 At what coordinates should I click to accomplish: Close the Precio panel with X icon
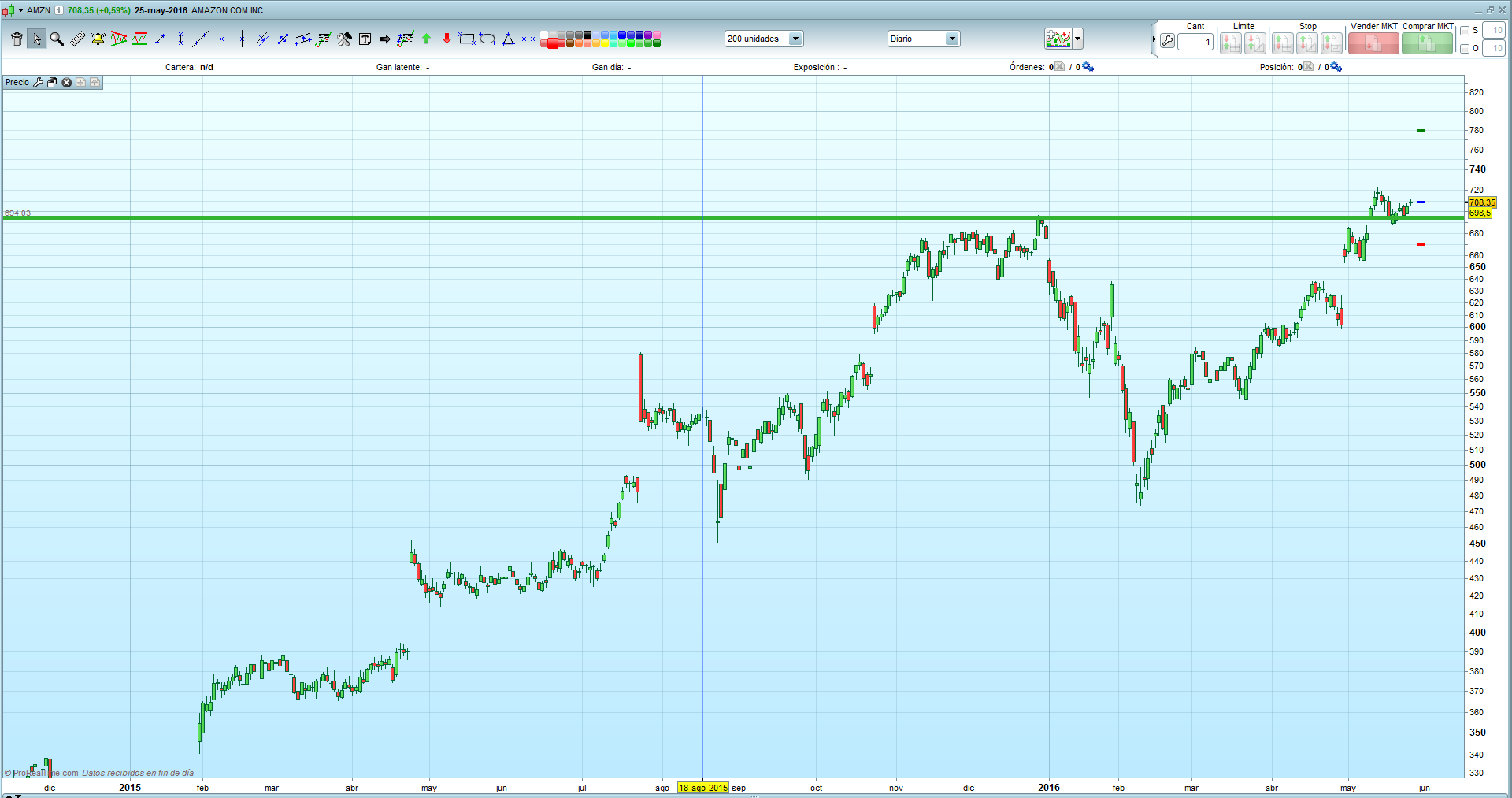(x=67, y=83)
